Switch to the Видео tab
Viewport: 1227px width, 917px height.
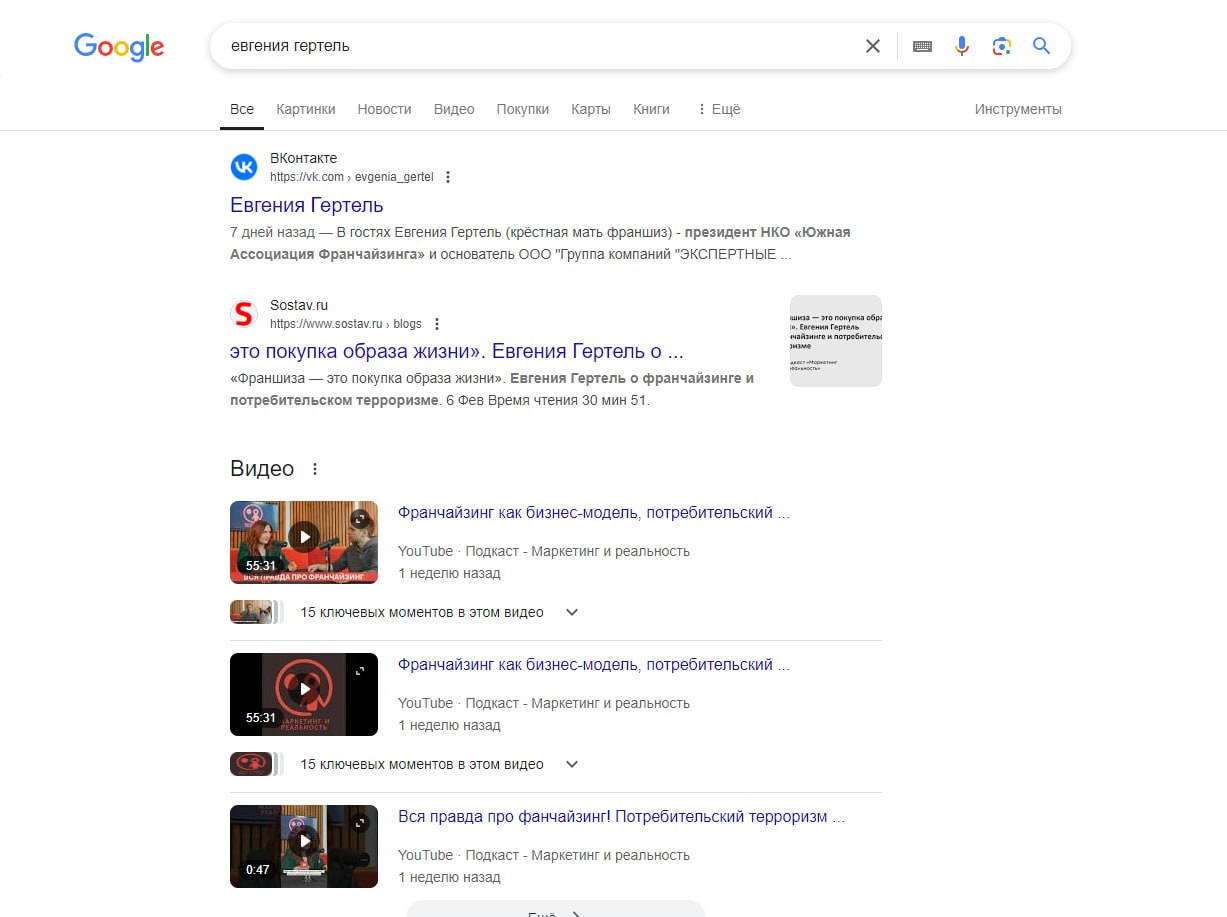pyautogui.click(x=454, y=109)
